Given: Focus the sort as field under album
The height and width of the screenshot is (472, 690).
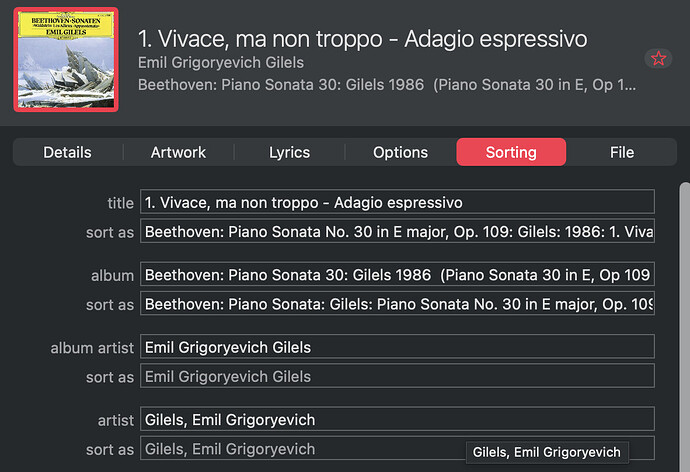Looking at the screenshot, I should pyautogui.click(x=397, y=304).
